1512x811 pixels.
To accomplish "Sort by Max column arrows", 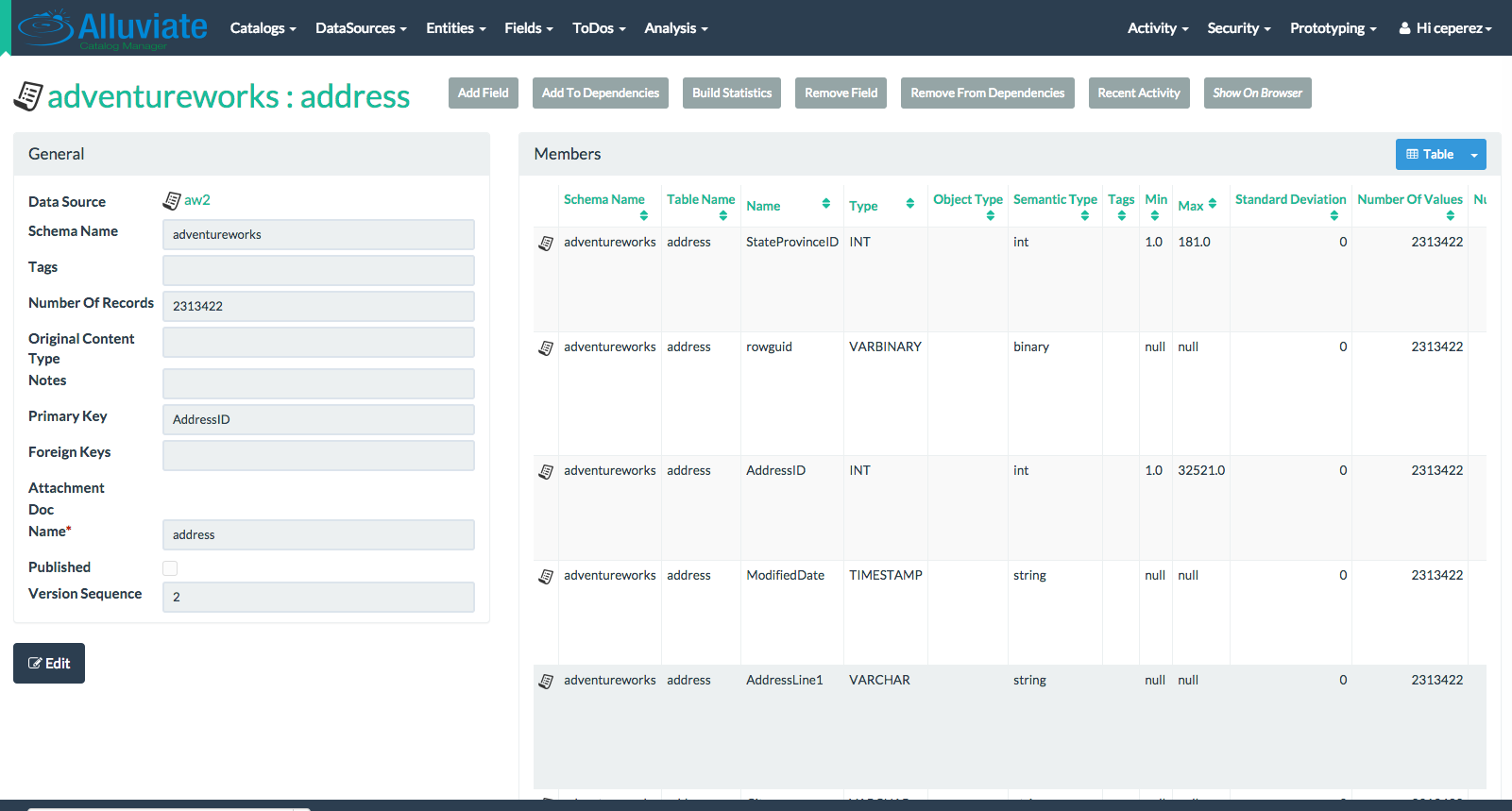I will click(x=1213, y=204).
